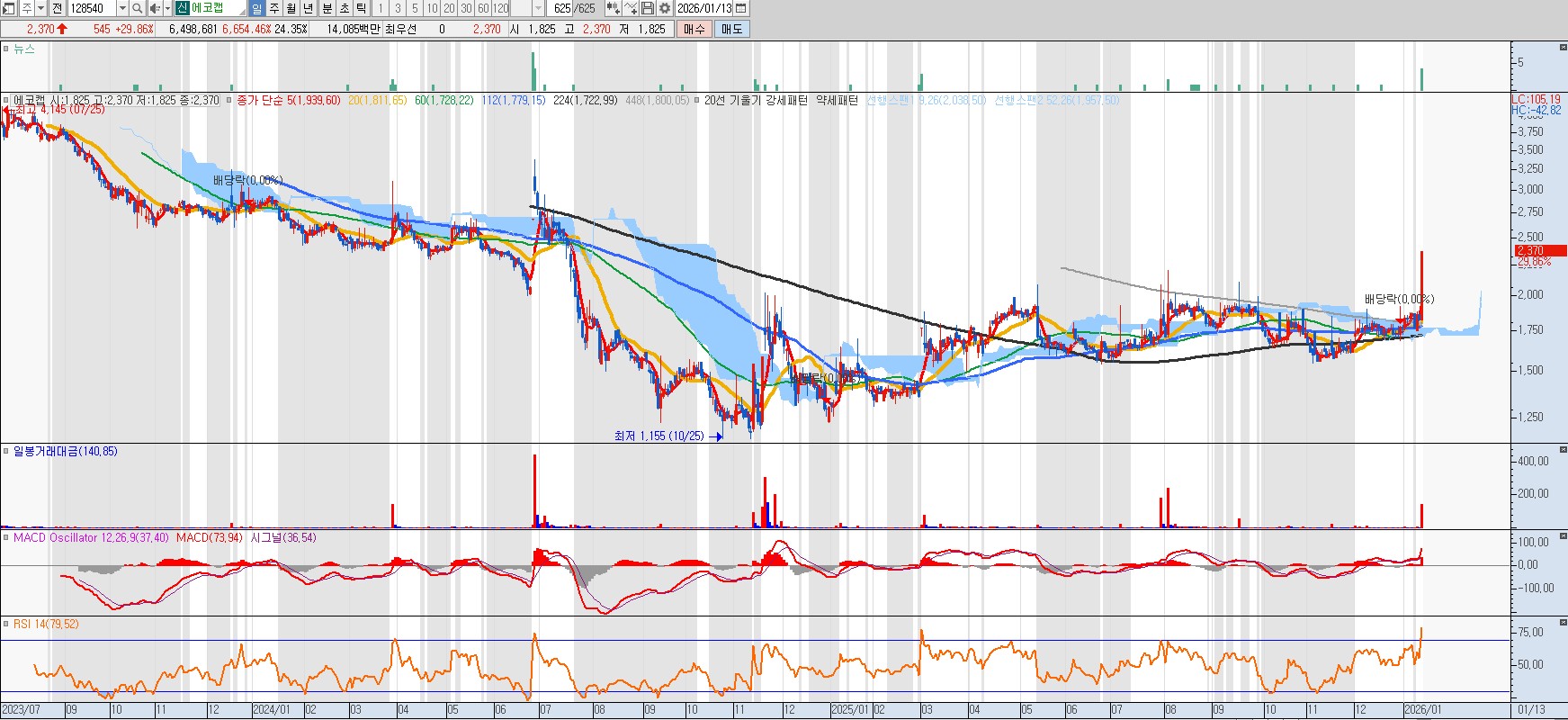Screen dimensions: 1568x720
Task: Click the 매도 sell button
Action: (x=732, y=29)
